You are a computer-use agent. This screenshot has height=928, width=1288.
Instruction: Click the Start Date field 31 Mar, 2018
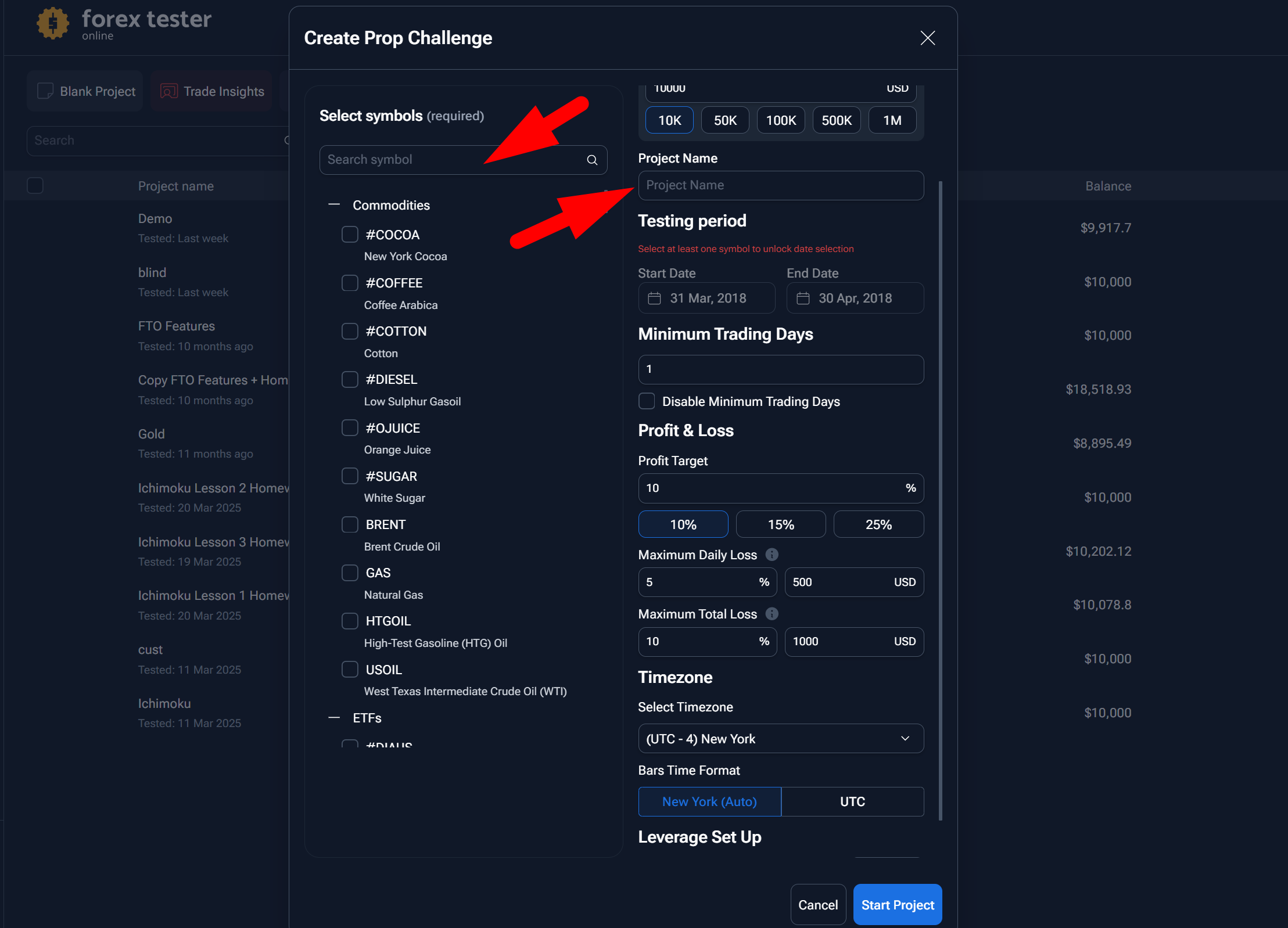[x=706, y=298]
